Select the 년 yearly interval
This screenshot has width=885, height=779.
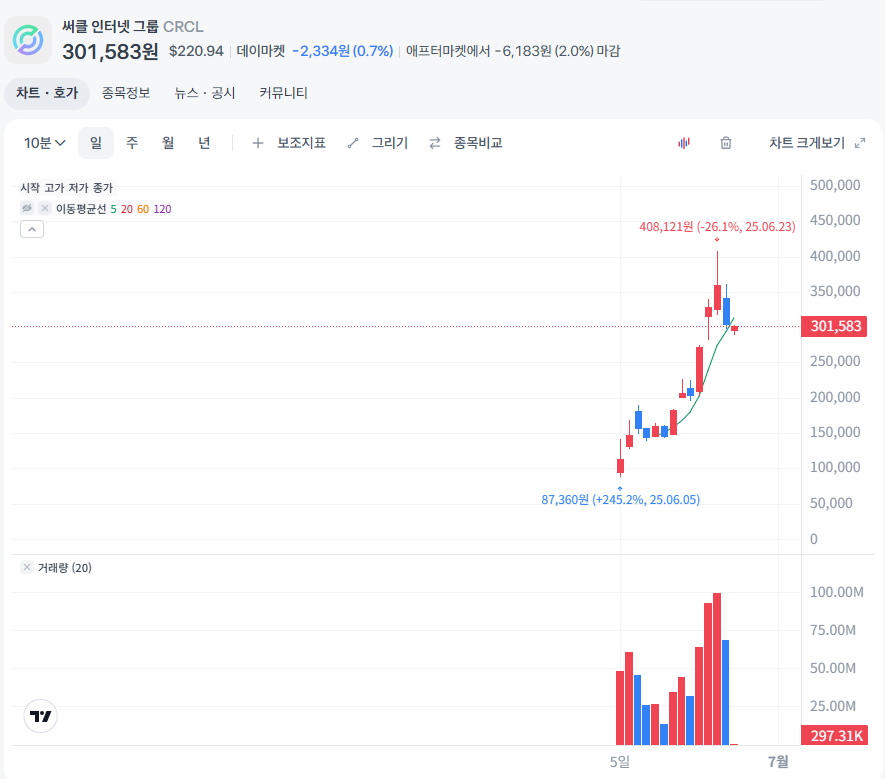[204, 143]
